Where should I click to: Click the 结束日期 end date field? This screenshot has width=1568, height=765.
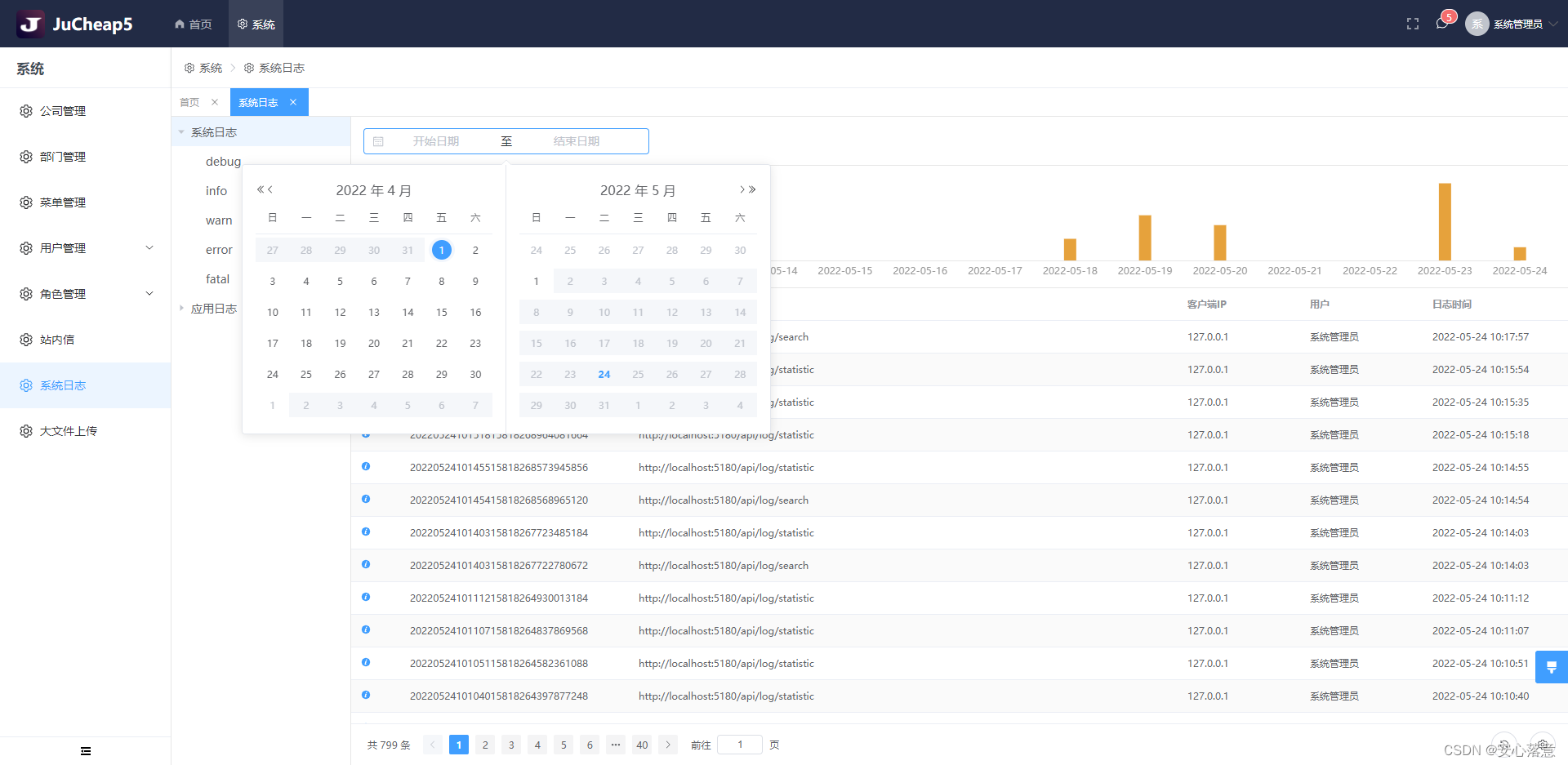click(577, 141)
